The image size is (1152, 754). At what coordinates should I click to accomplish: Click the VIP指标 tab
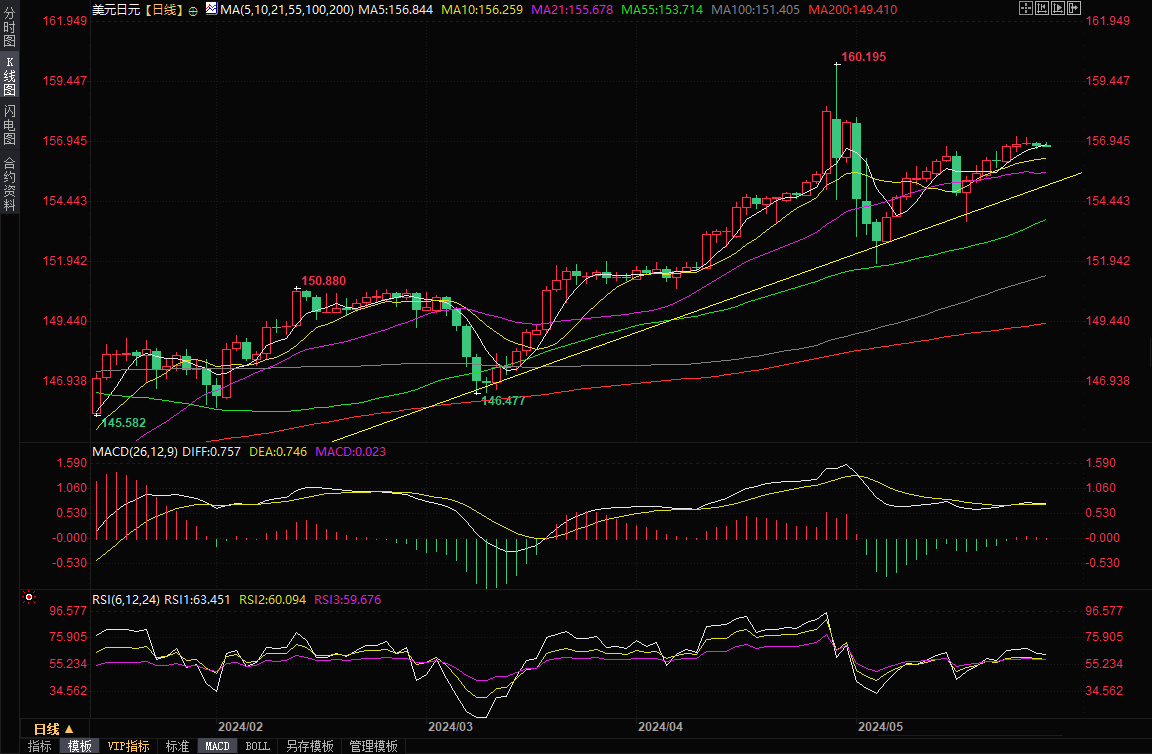point(128,746)
